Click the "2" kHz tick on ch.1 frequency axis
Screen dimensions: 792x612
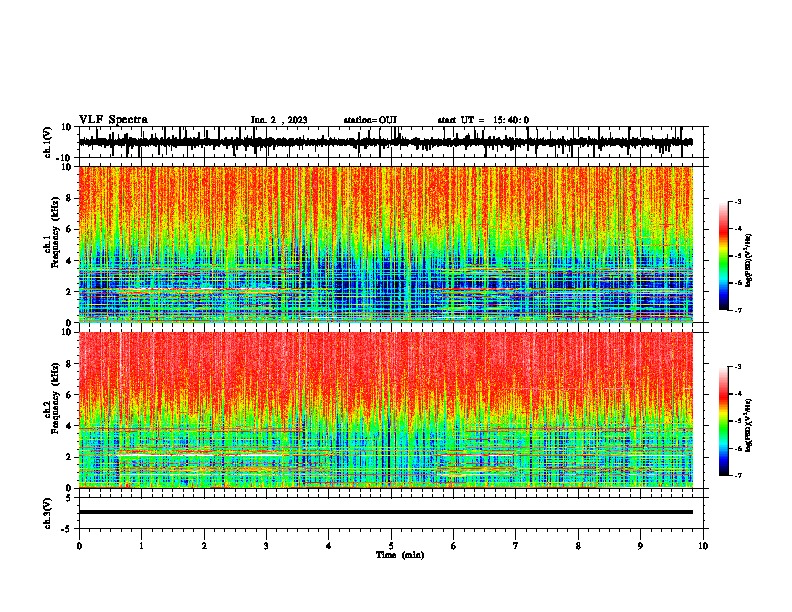click(x=70, y=291)
